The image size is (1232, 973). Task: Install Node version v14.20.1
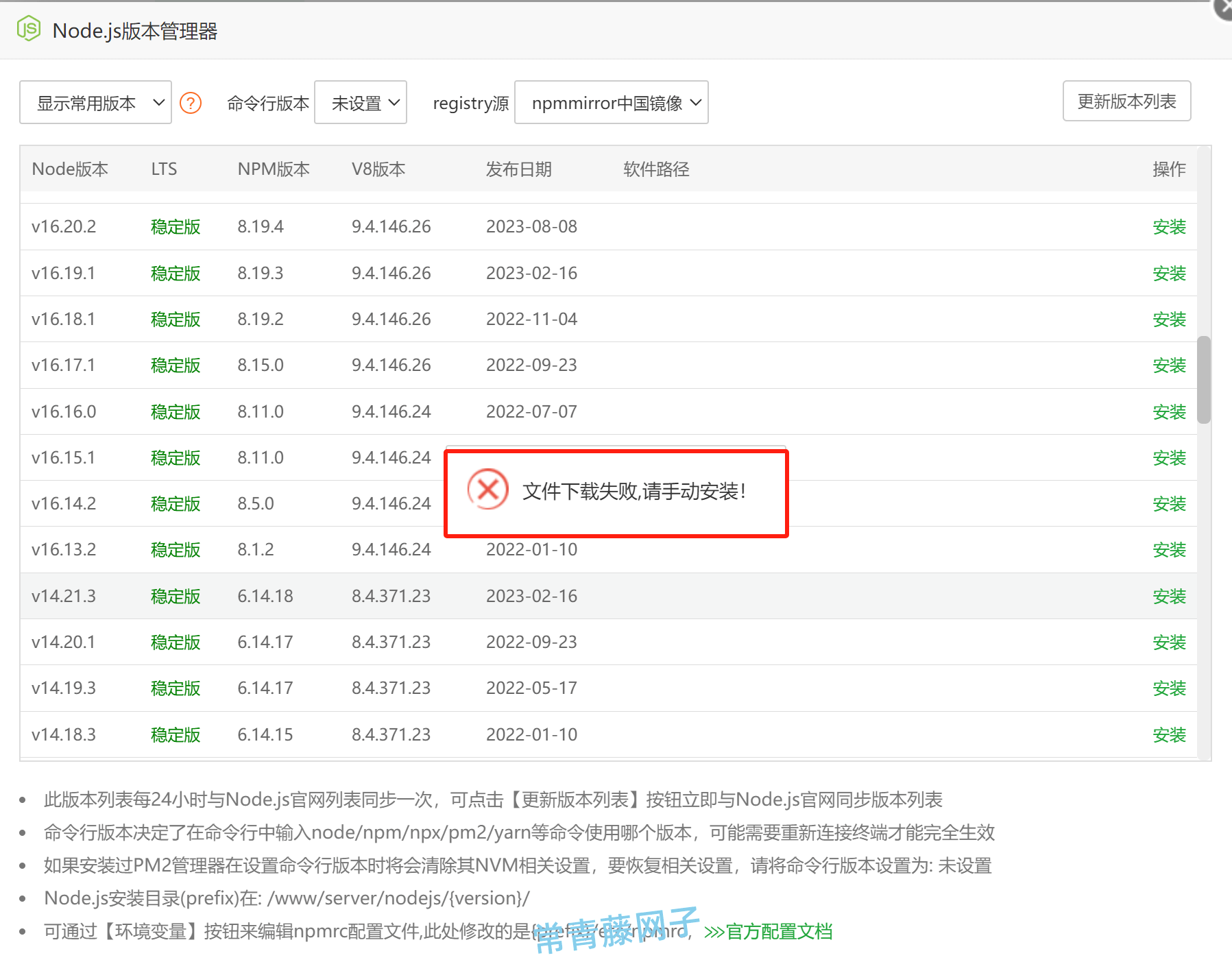pos(1169,642)
